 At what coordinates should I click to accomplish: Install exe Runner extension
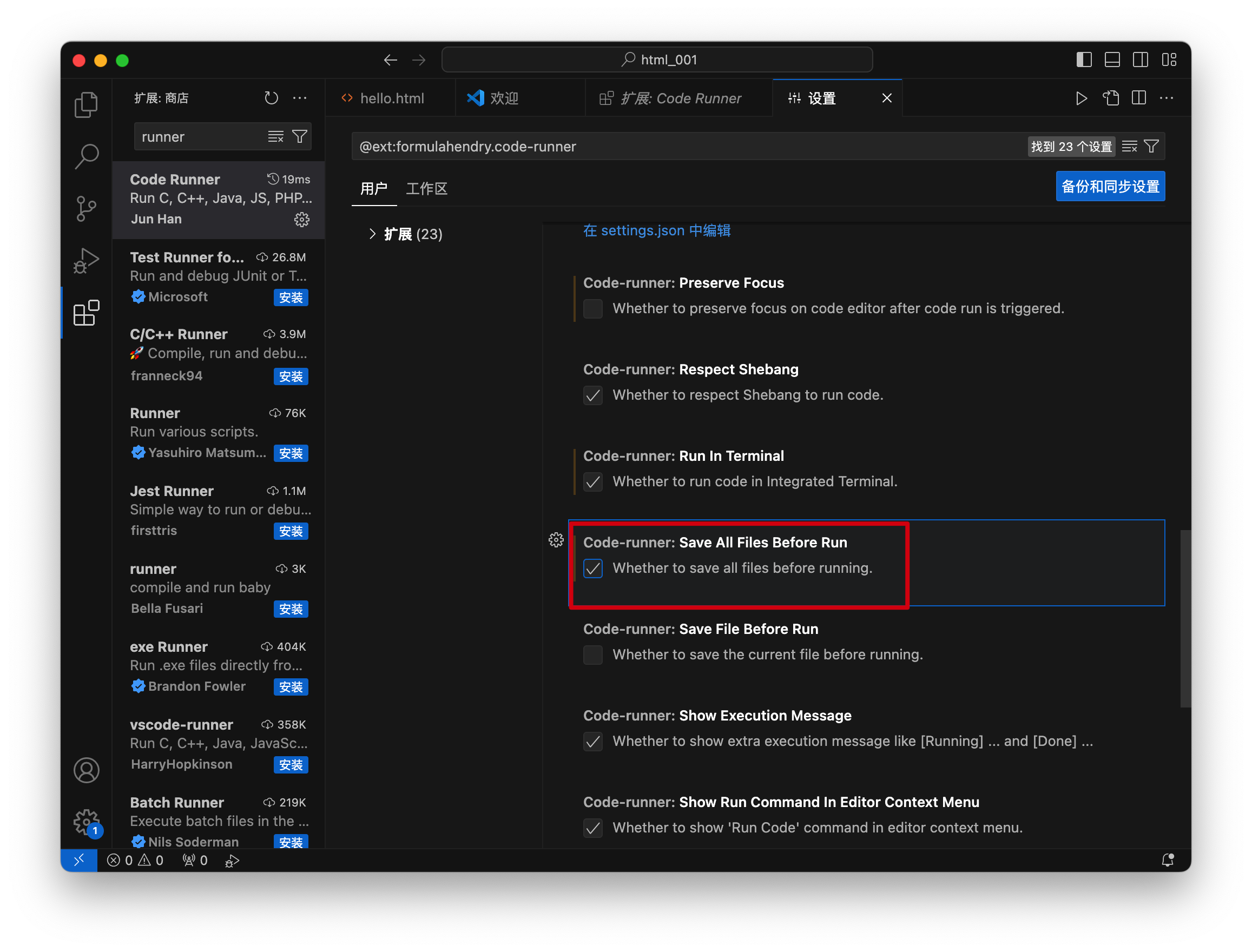[x=291, y=687]
